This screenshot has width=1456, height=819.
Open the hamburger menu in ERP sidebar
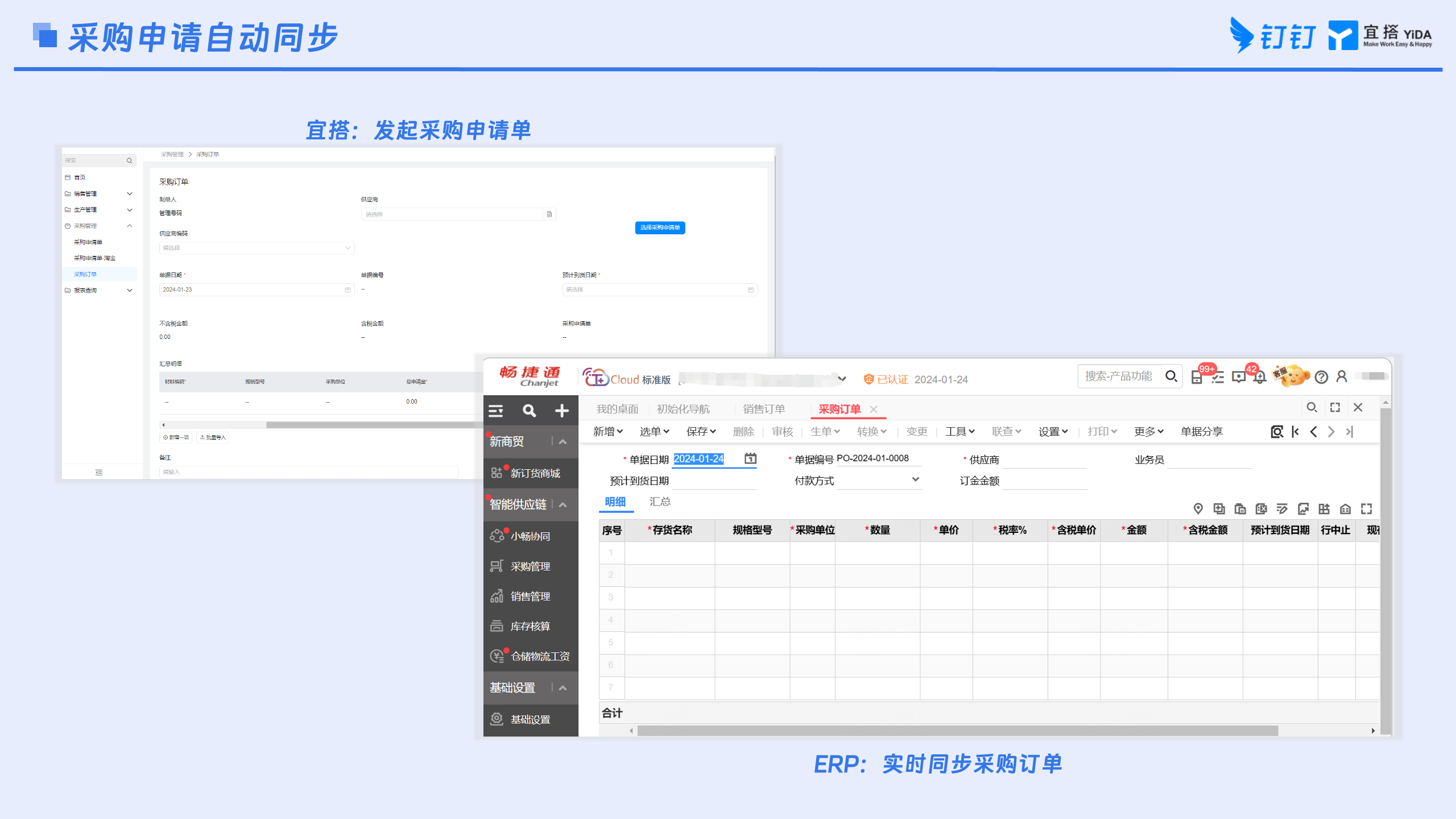496,411
